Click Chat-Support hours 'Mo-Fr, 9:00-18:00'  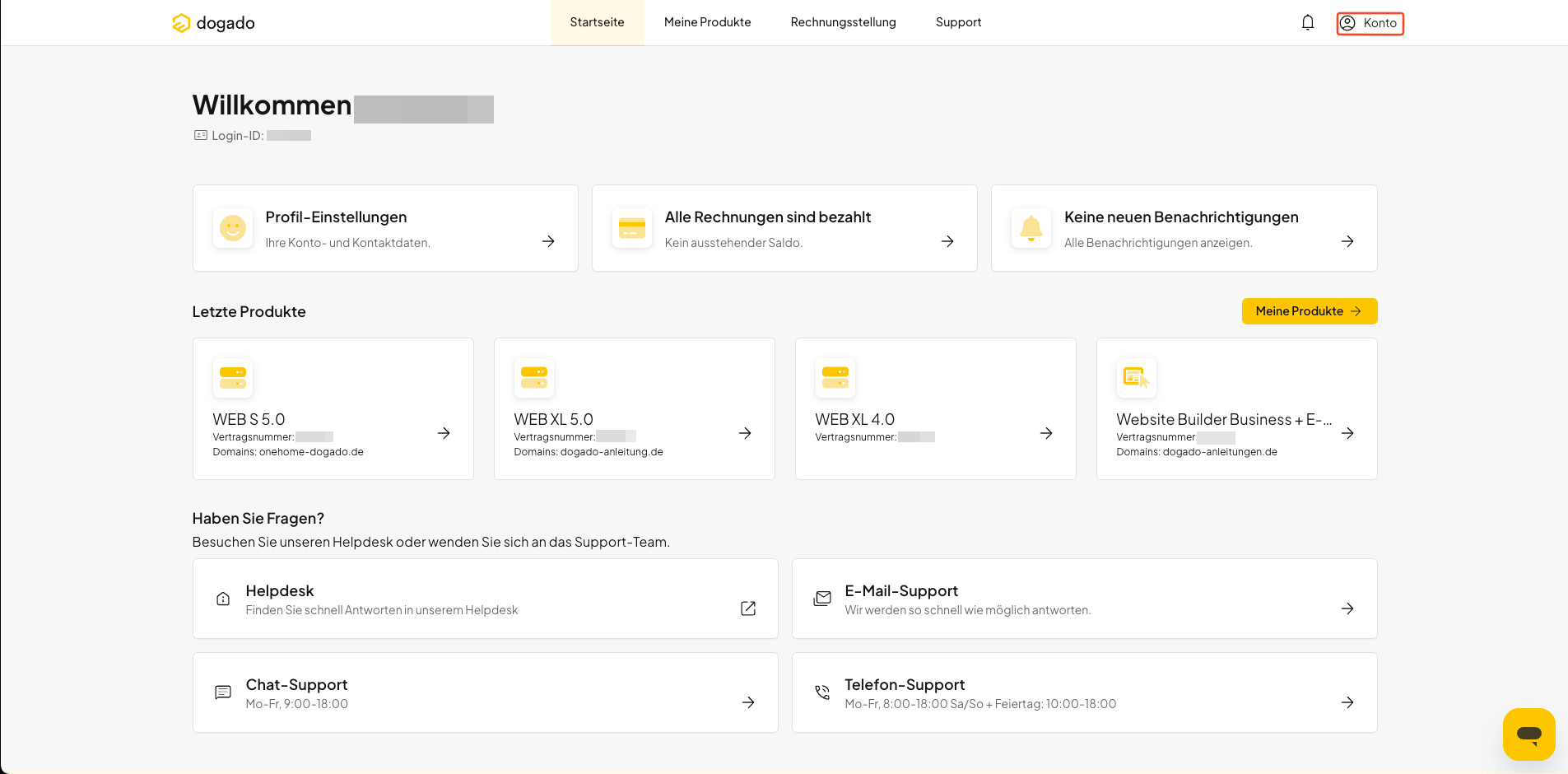(297, 704)
